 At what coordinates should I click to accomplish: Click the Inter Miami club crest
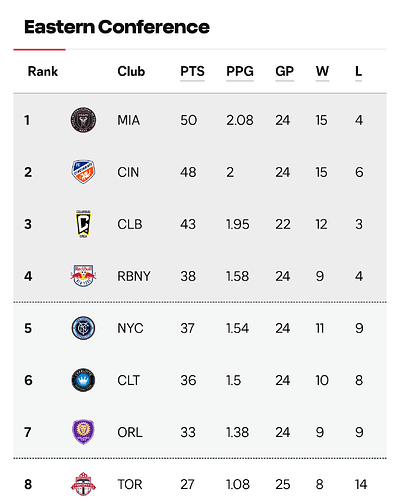click(x=83, y=120)
